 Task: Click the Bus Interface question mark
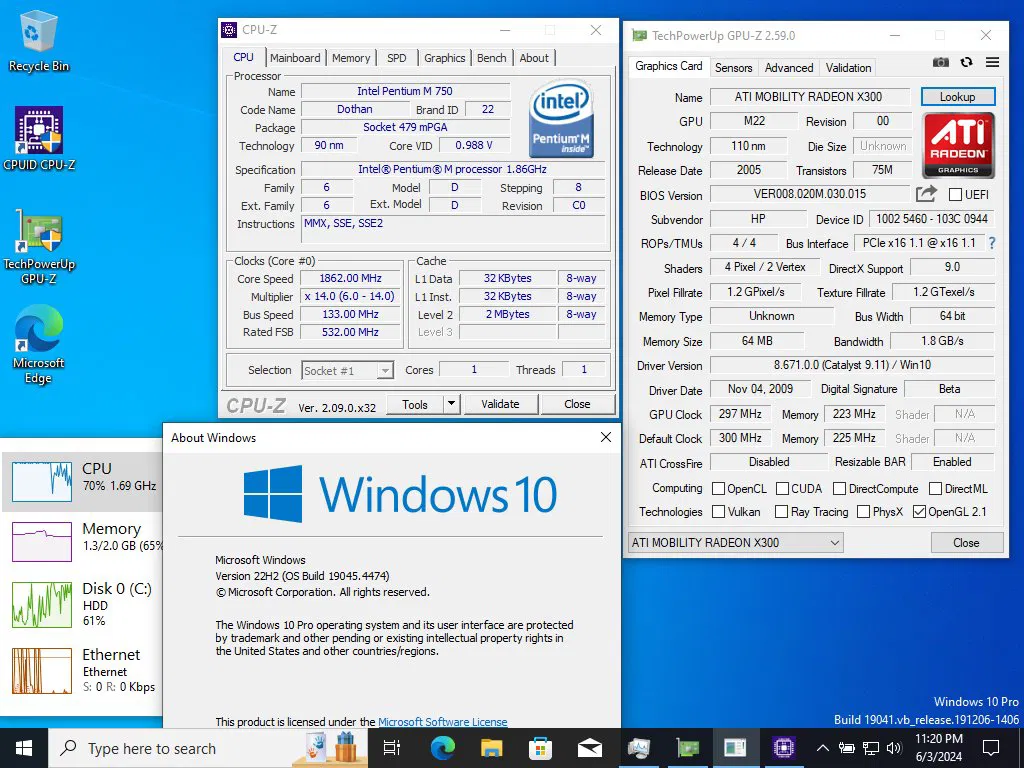[x=991, y=243]
